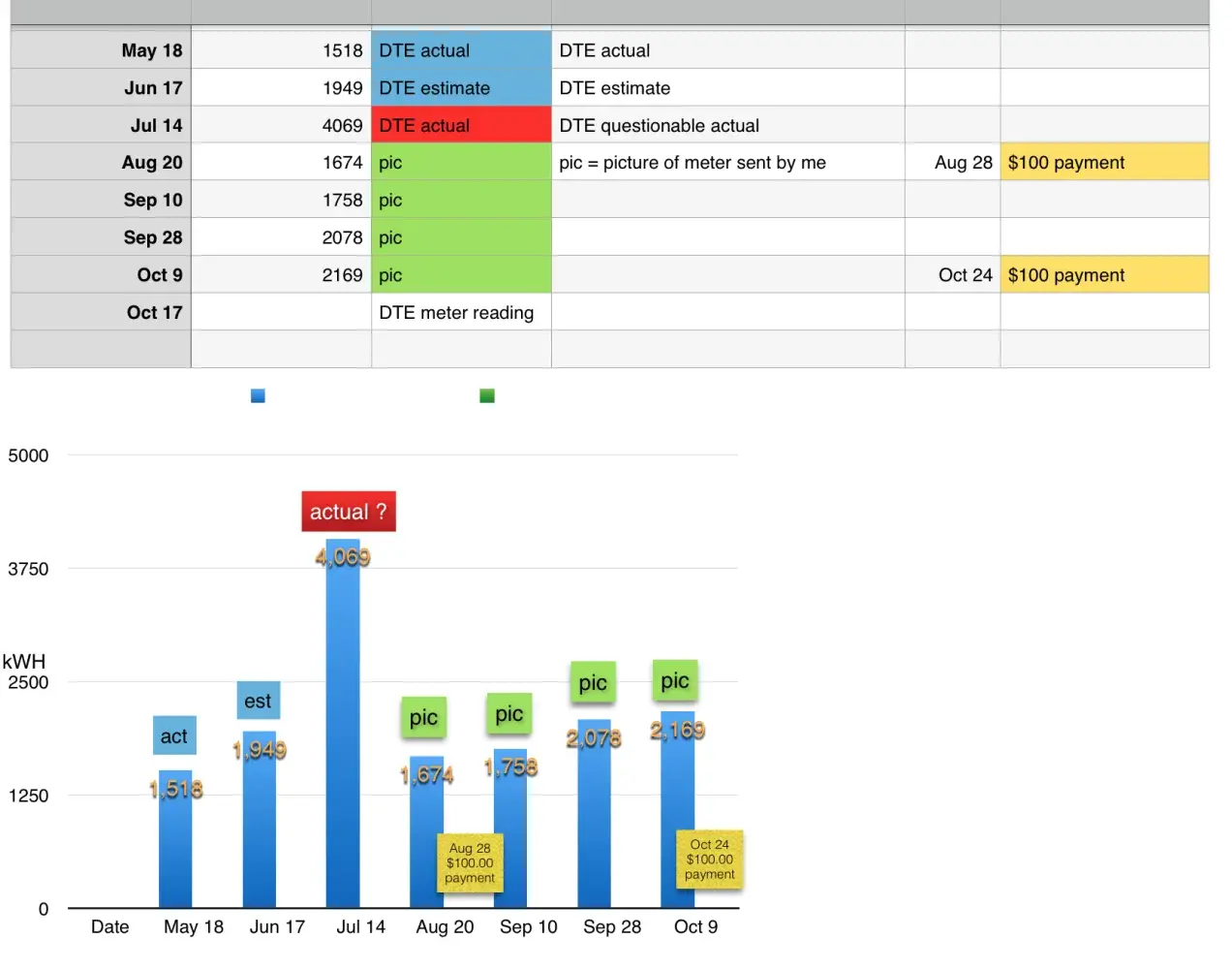Select the blue 'act' label on chart

174,736
